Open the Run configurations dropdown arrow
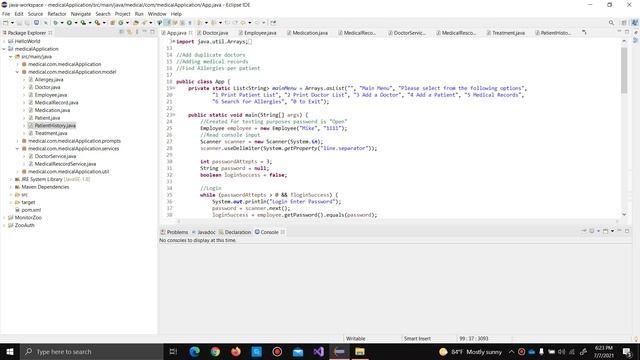The width and height of the screenshot is (640, 360). (76, 23)
